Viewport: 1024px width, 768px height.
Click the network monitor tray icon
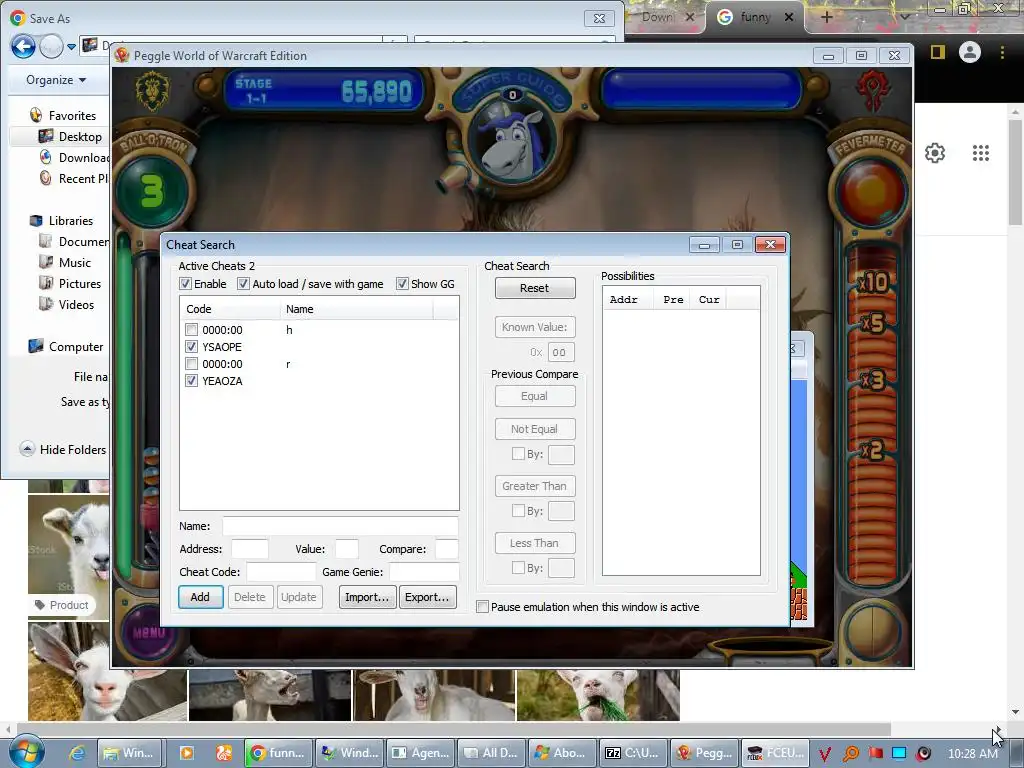[x=899, y=754]
